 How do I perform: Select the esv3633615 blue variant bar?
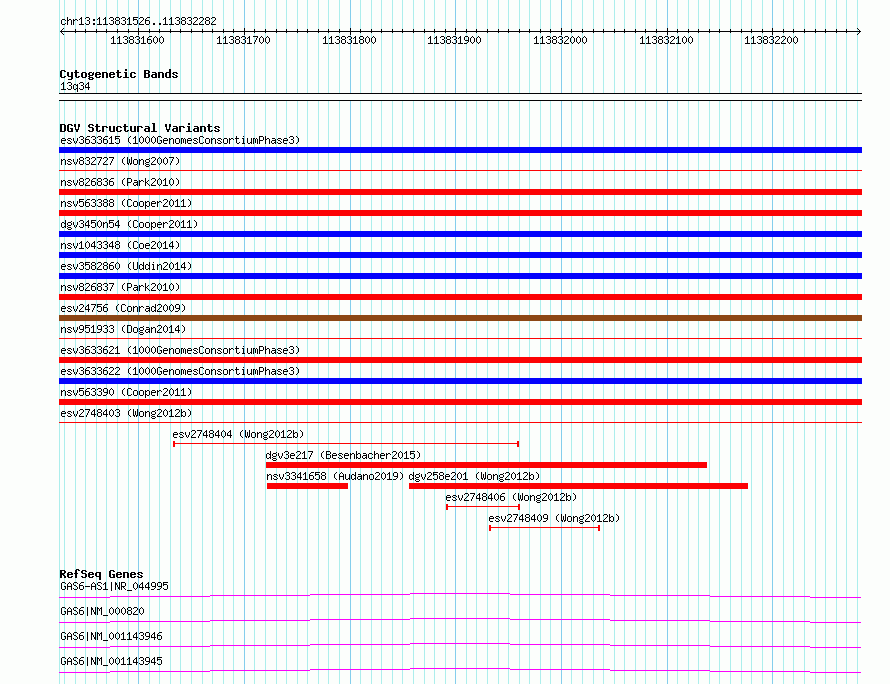click(x=460, y=150)
